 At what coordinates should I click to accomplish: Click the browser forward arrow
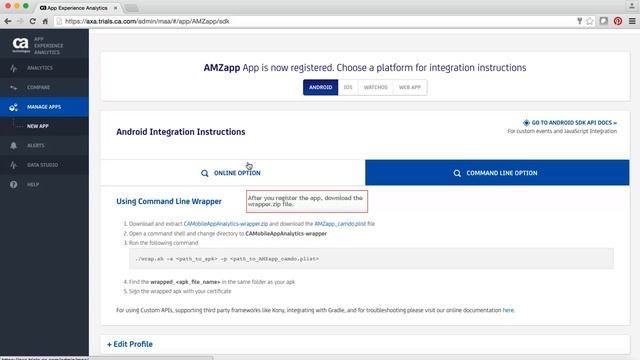[x=20, y=21]
